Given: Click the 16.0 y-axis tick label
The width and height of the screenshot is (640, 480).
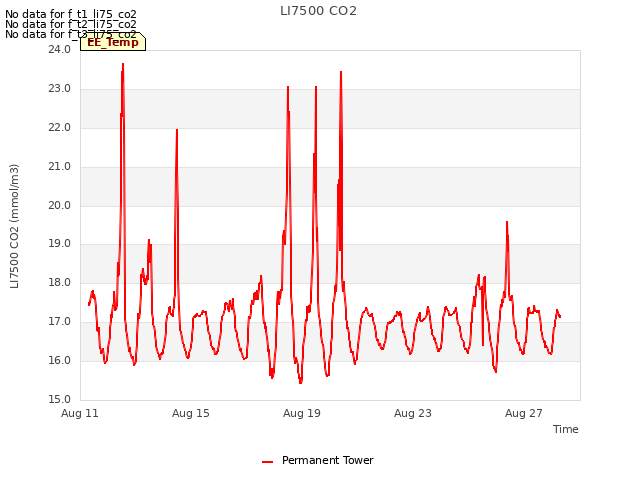Looking at the screenshot, I should (60, 360).
